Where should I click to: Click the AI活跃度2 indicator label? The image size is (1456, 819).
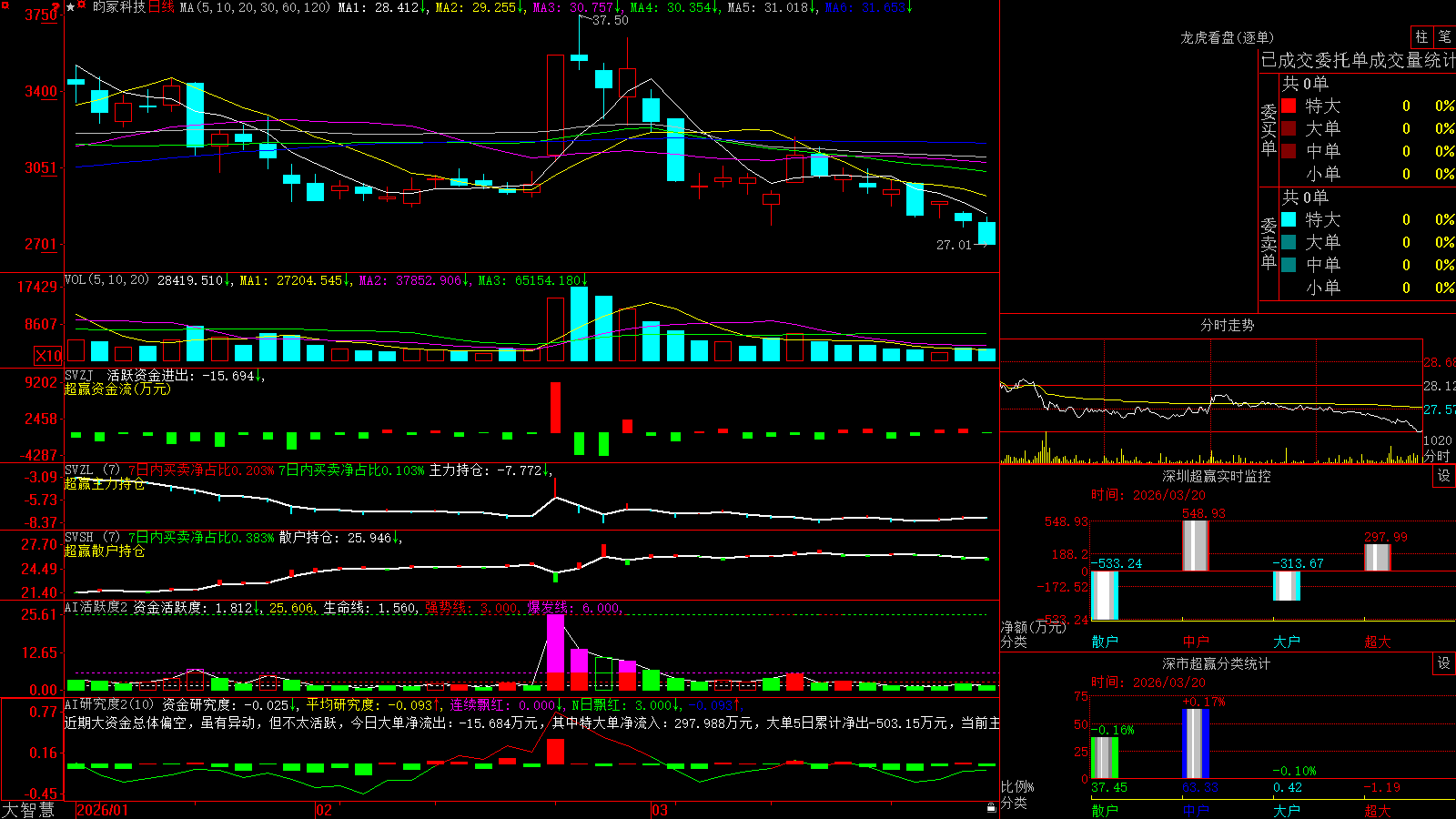pyautogui.click(x=96, y=608)
